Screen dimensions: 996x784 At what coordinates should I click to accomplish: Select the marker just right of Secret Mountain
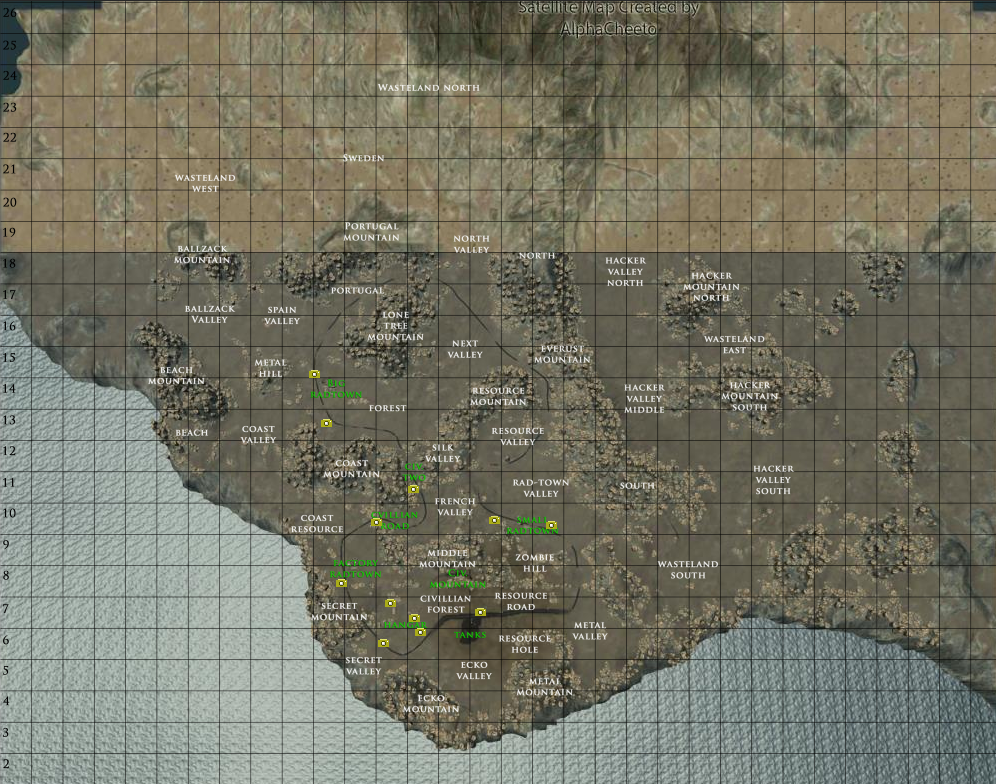pos(390,603)
